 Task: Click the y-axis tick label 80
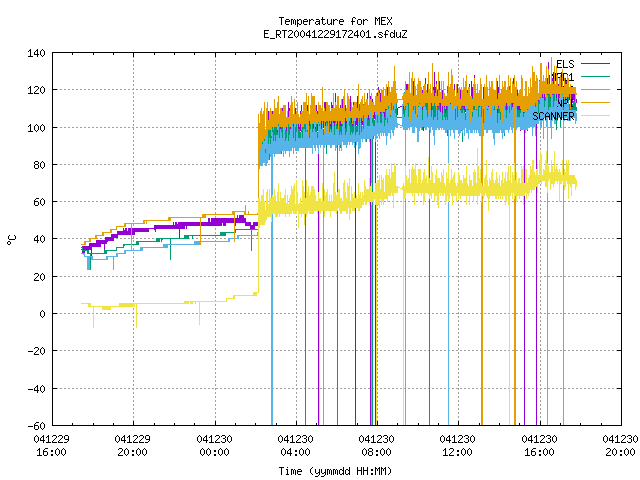click(40, 165)
